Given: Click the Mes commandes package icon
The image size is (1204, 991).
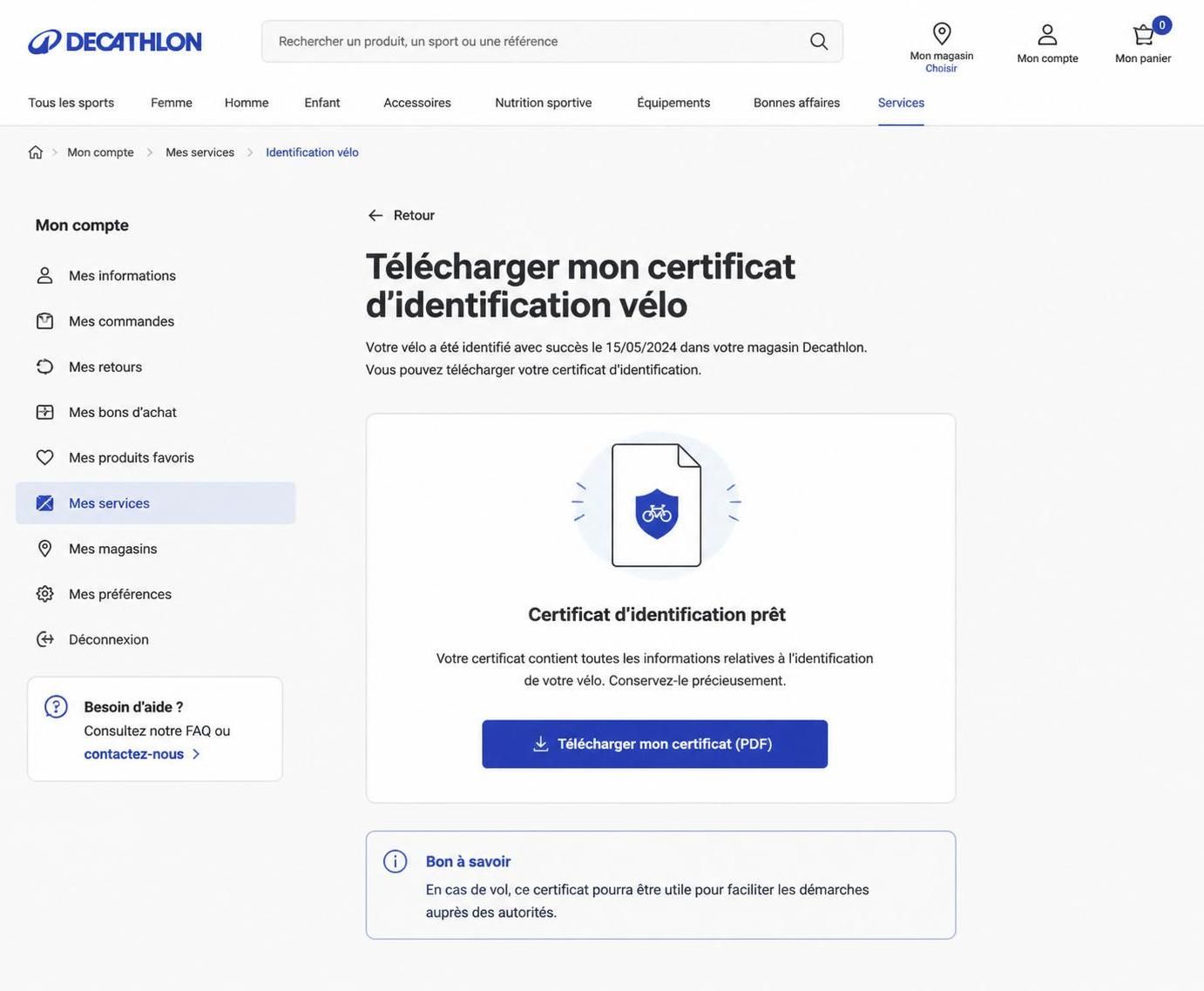Looking at the screenshot, I should click(44, 321).
